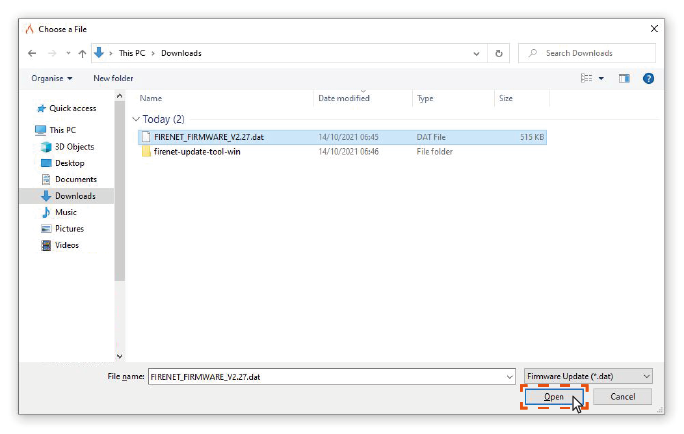Click the sidebar scroll up arrow

point(120,96)
